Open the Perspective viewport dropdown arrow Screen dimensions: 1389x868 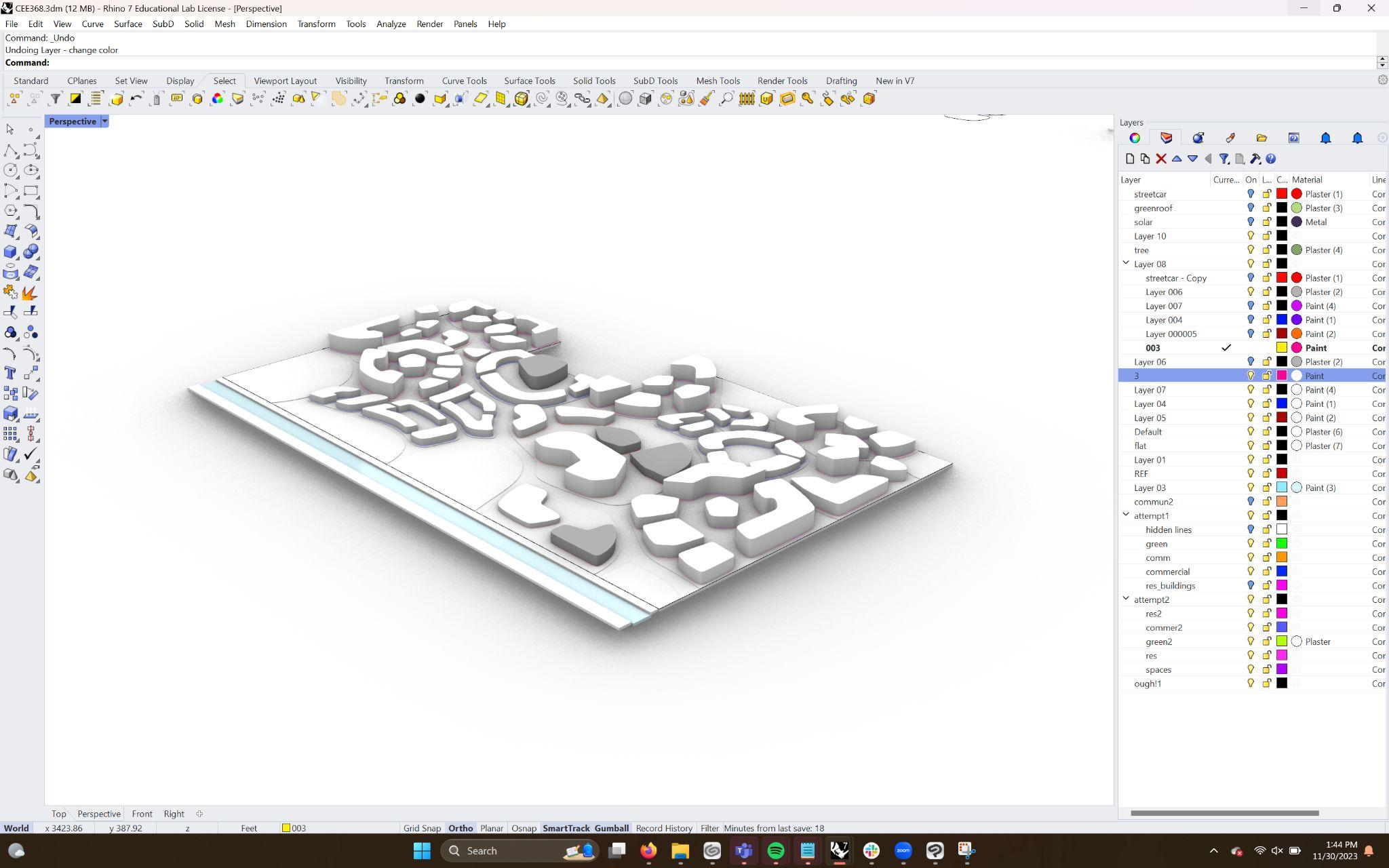coord(104,121)
